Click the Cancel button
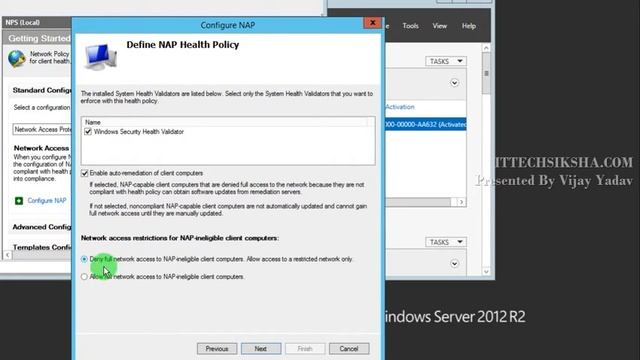 point(349,349)
